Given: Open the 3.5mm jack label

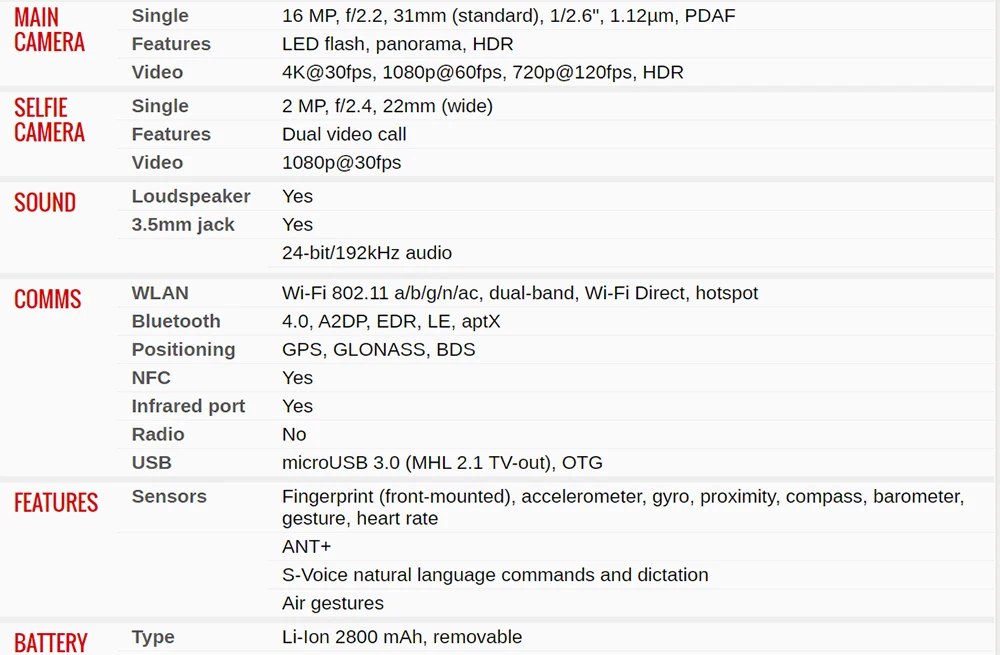Looking at the screenshot, I should pos(183,224).
